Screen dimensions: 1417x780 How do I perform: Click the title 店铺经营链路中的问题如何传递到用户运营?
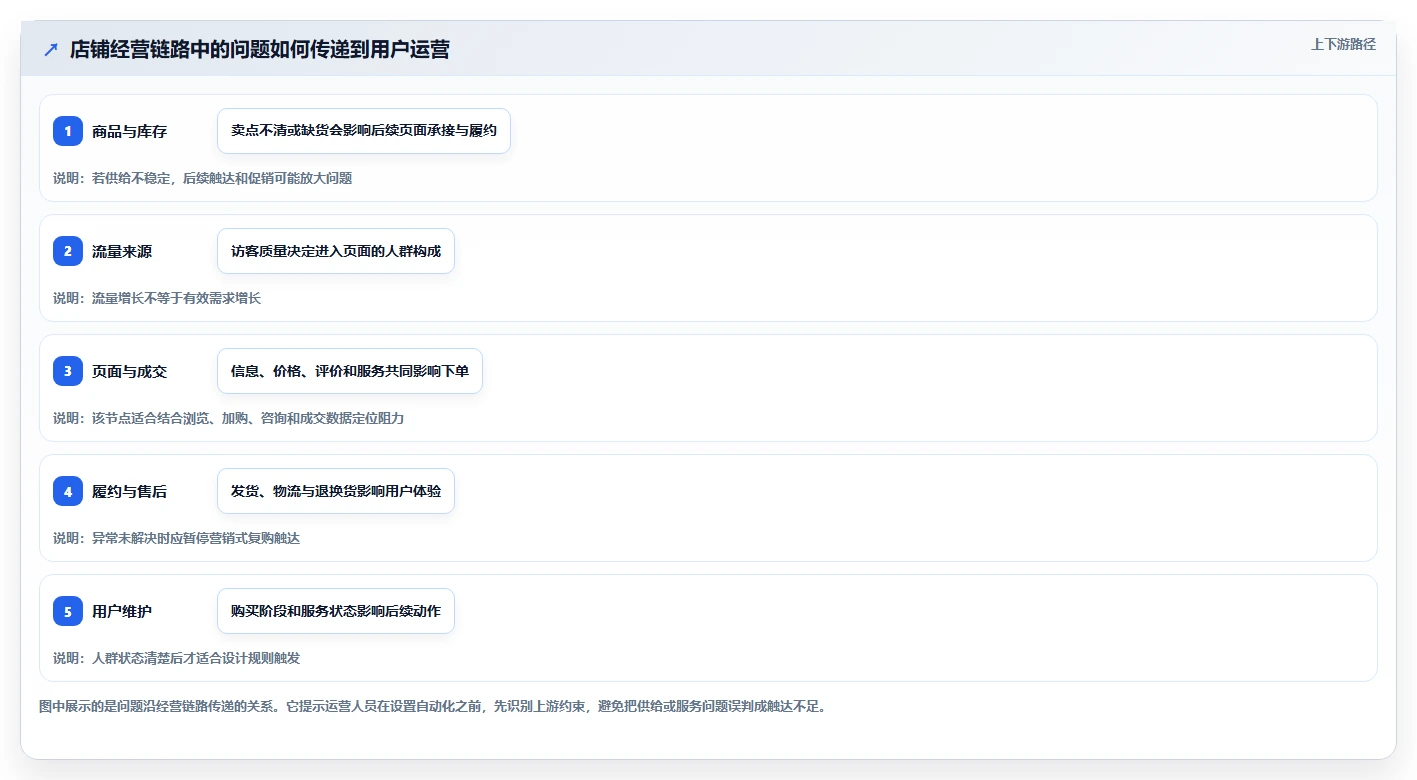(x=260, y=49)
